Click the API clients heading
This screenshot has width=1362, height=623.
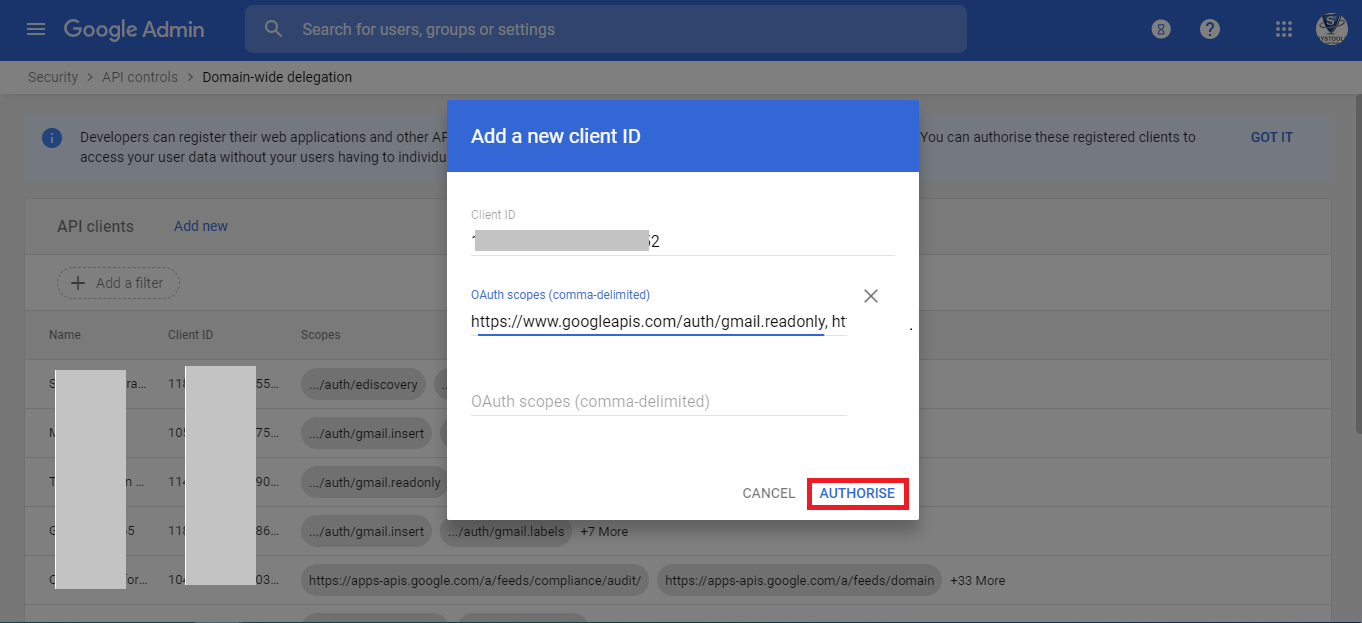point(95,227)
